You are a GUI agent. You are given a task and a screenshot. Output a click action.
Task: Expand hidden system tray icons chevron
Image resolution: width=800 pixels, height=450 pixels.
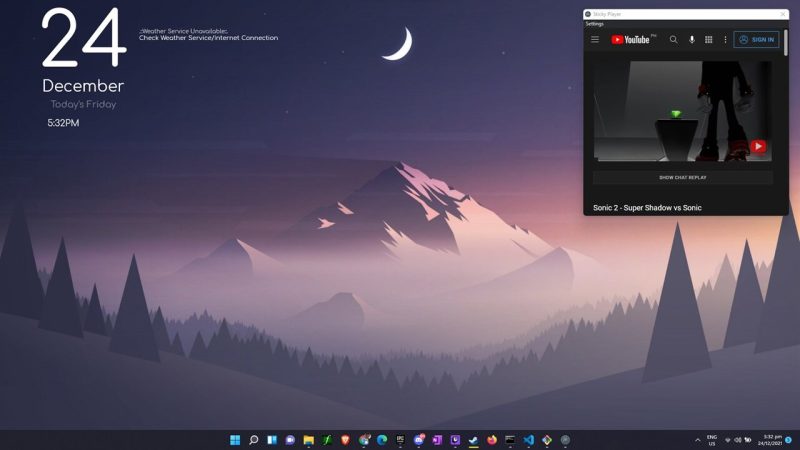pos(697,440)
